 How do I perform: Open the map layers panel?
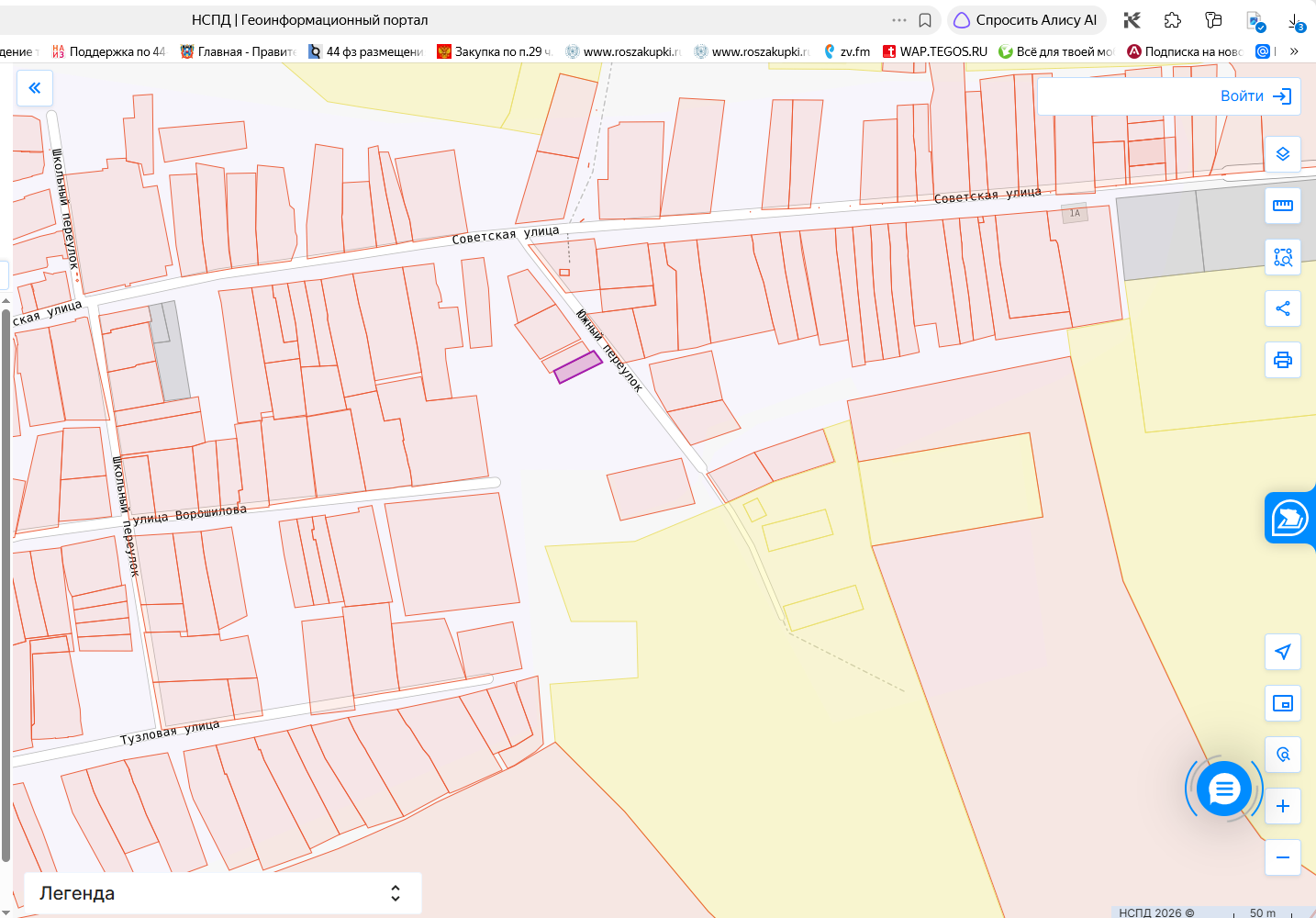[1283, 154]
